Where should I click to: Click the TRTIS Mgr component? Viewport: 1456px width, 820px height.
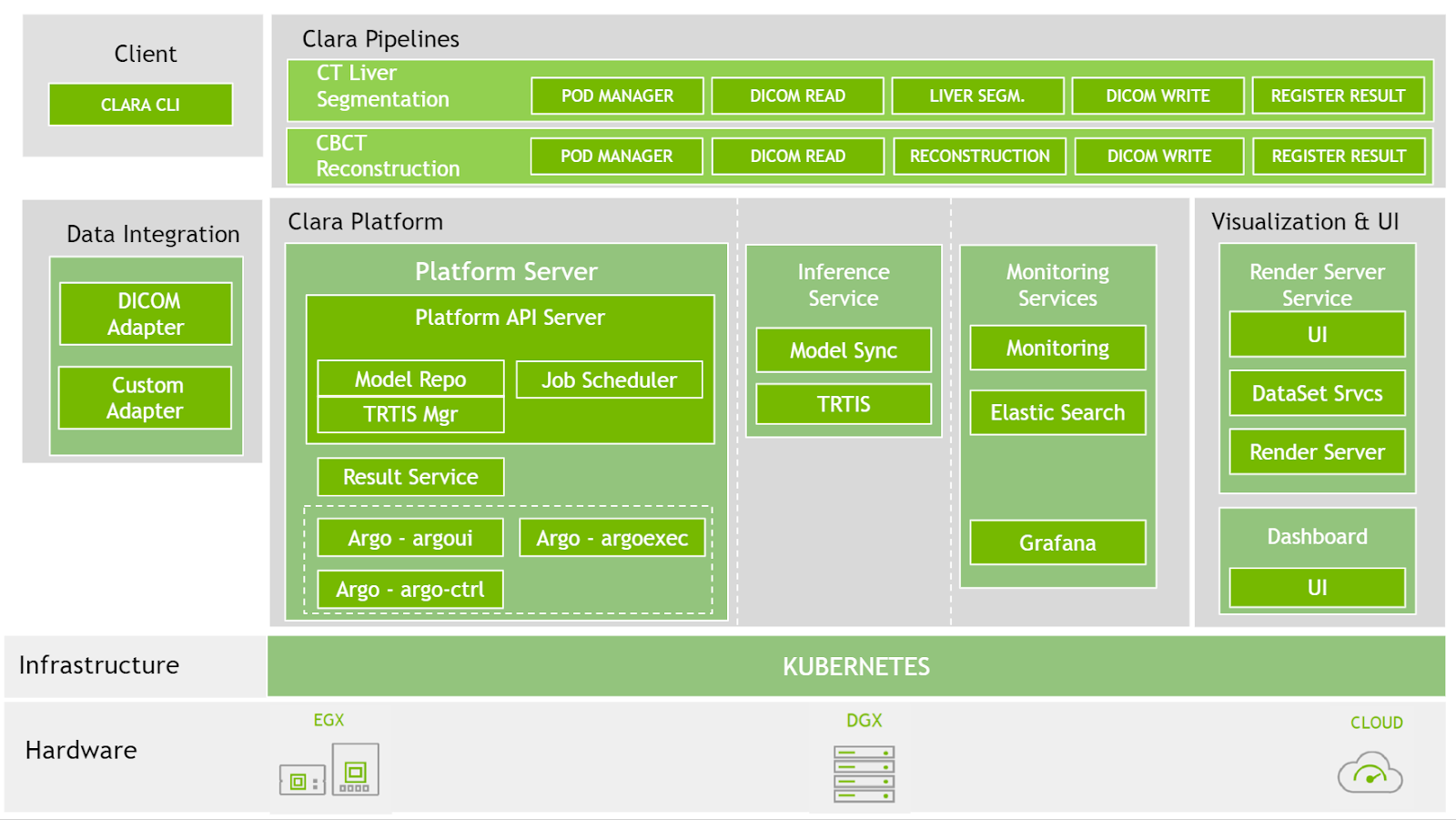pyautogui.click(x=410, y=414)
